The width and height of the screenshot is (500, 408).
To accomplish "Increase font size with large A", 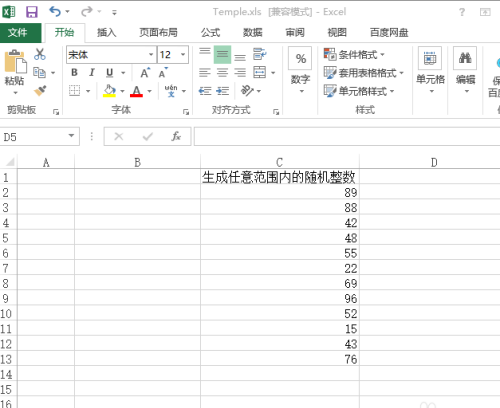I will click(145, 73).
